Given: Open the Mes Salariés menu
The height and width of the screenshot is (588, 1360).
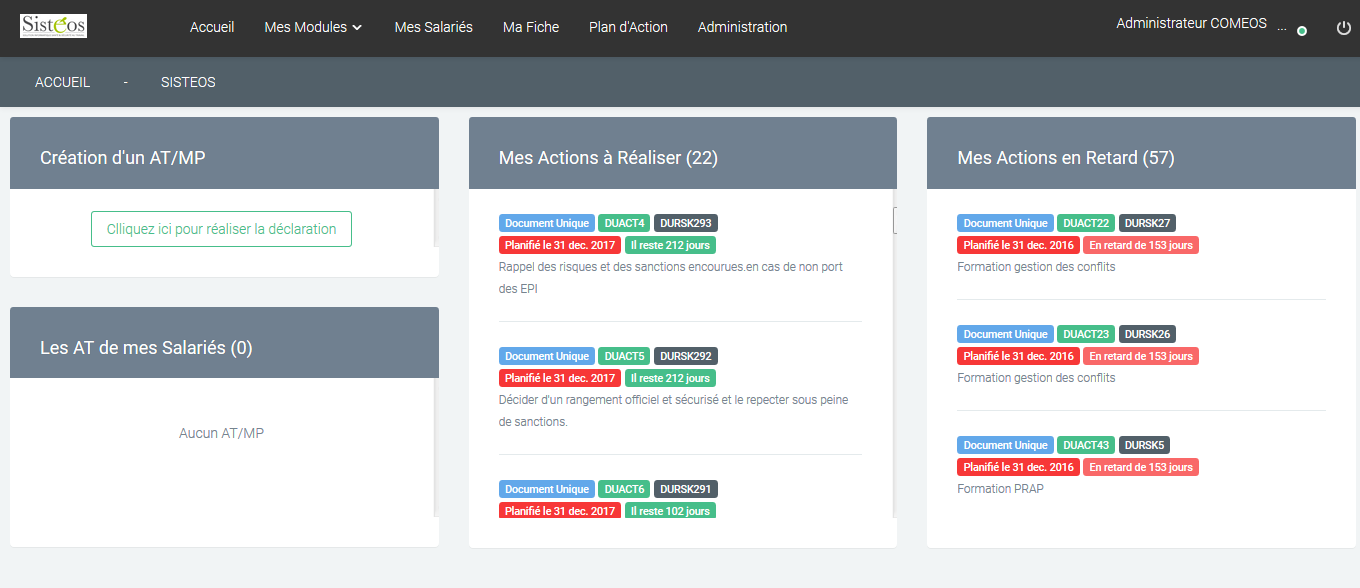Looking at the screenshot, I should (x=434, y=27).
